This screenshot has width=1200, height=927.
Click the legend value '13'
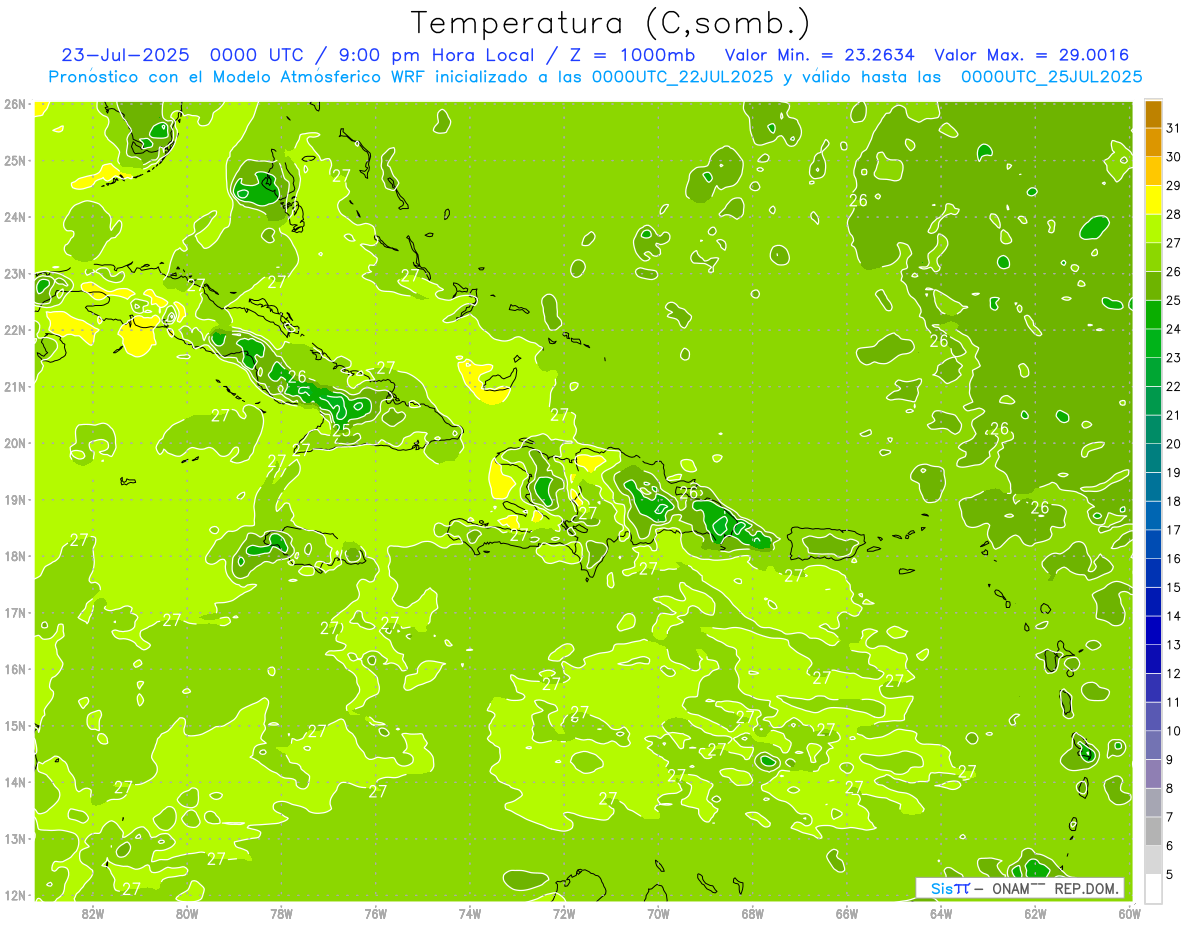pyautogui.click(x=1174, y=644)
